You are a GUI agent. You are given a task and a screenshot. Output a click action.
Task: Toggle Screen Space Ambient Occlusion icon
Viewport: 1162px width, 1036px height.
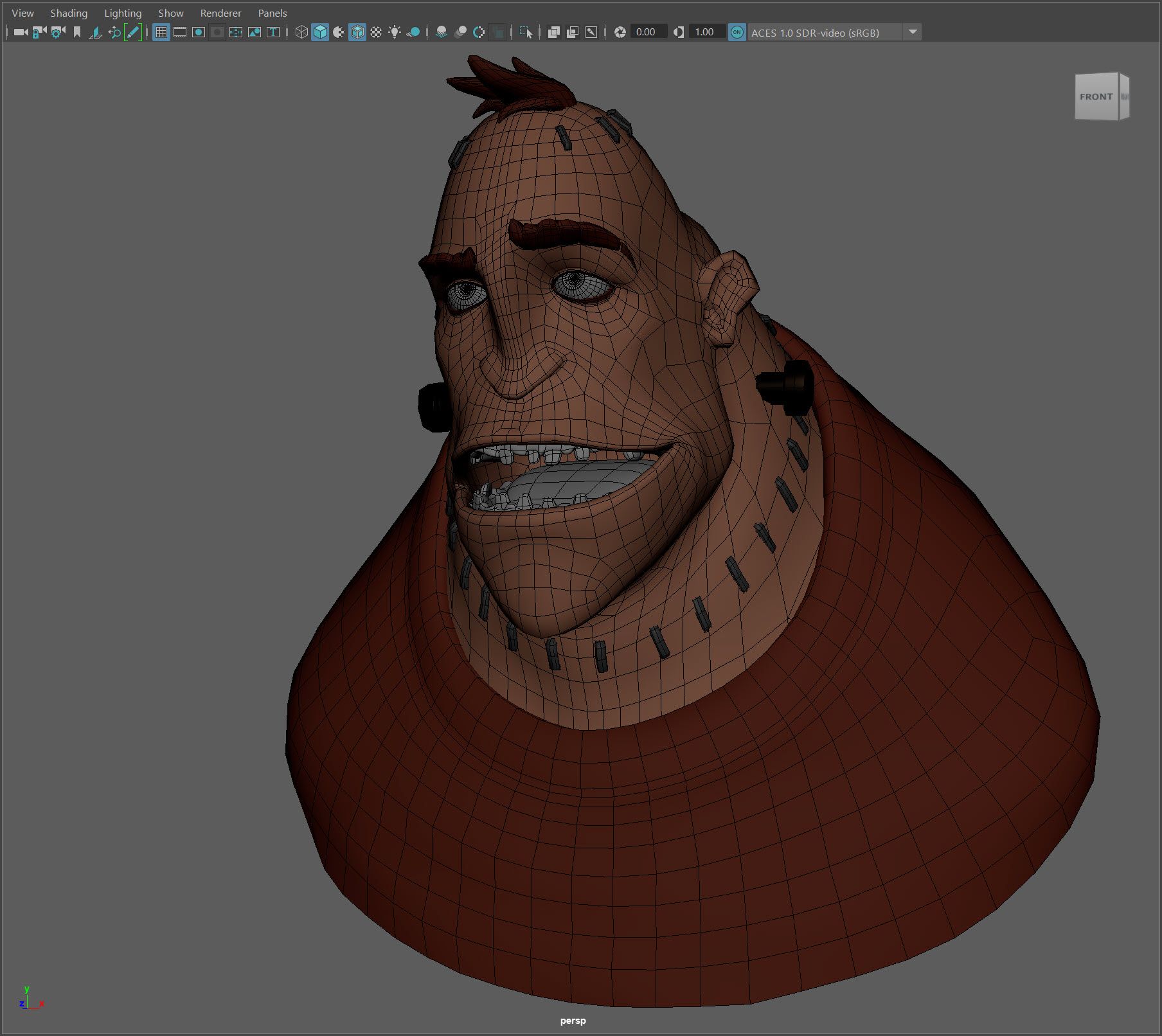tap(442, 32)
